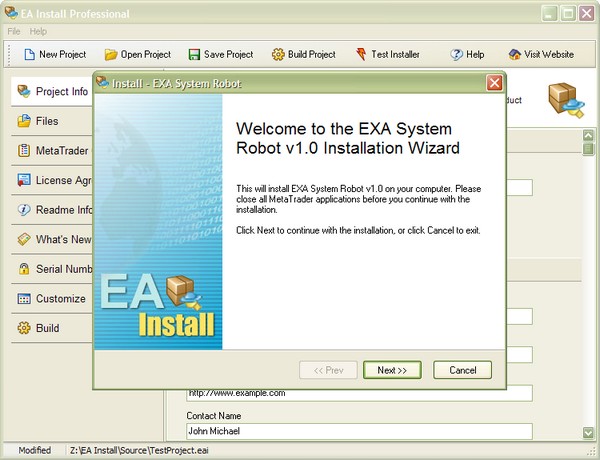The image size is (600, 460).
Task: Click the Readme Info sidebar icon
Action: 24,210
